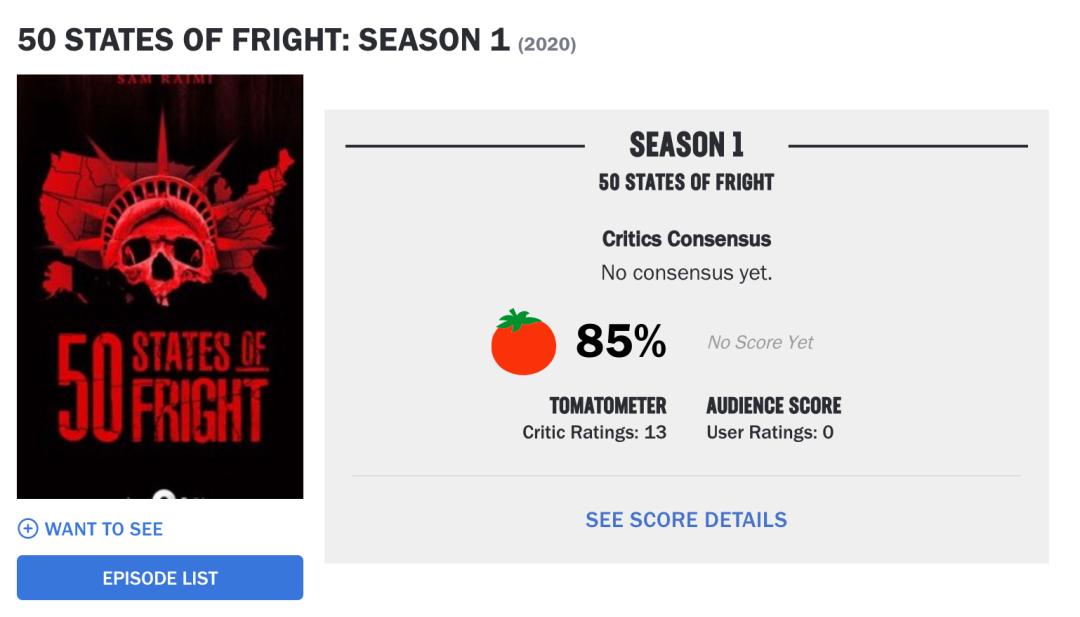The height and width of the screenshot is (617, 1080).
Task: Click the plus circle Want to See icon
Action: (x=28, y=529)
